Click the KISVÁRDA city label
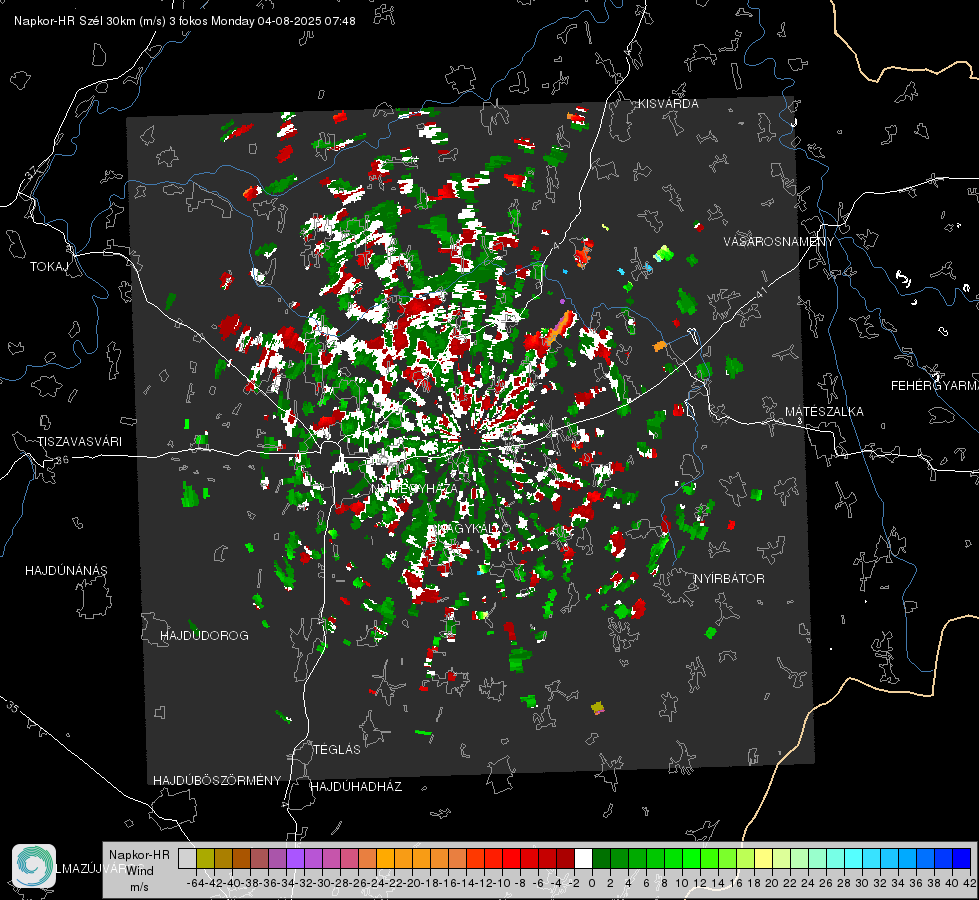 click(668, 104)
